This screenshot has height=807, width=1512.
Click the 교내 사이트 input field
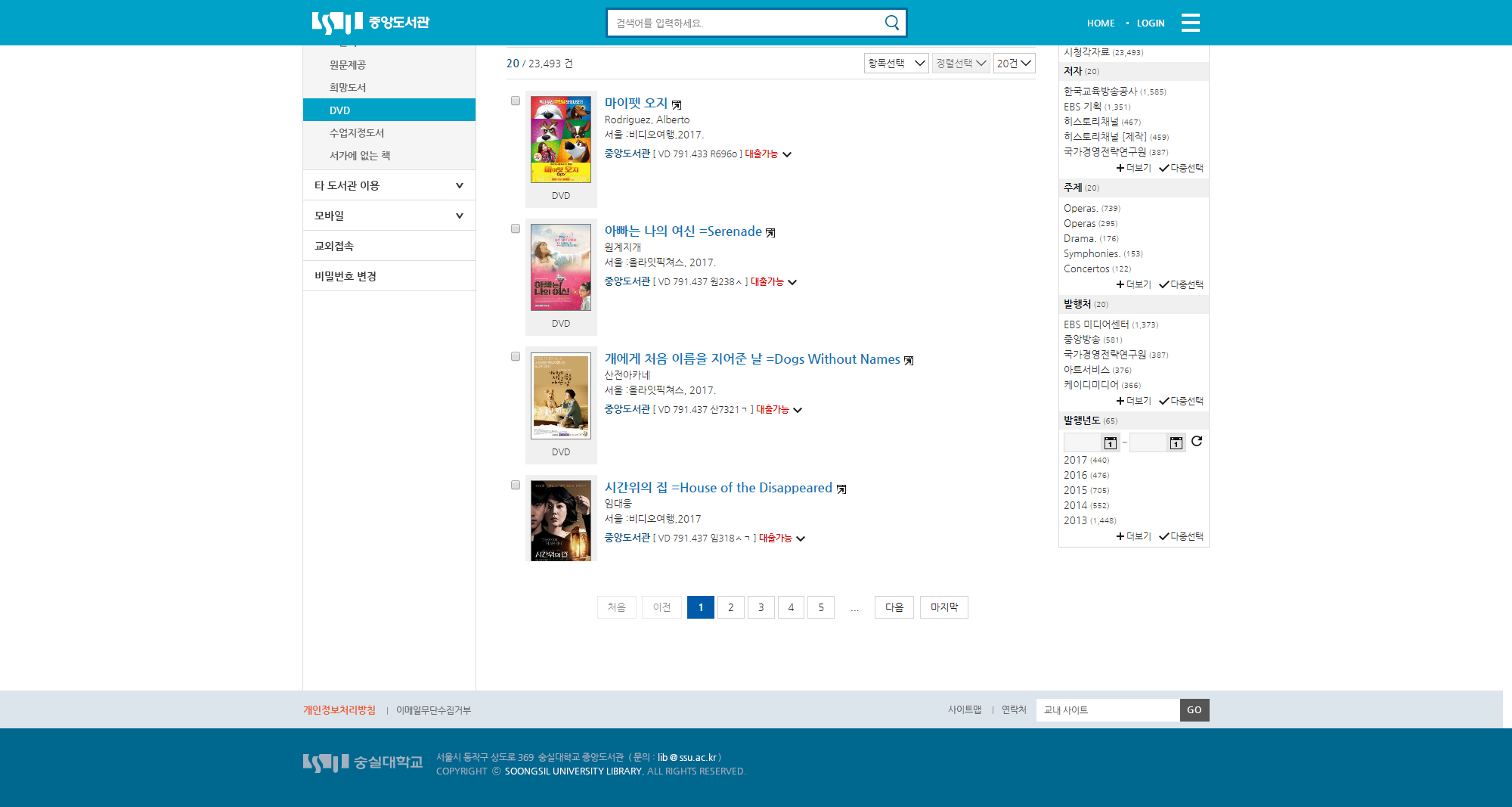tap(1108, 709)
